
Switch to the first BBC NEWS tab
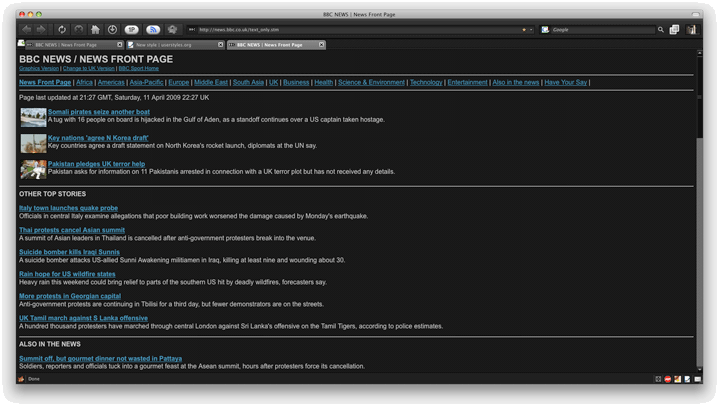pos(74,45)
